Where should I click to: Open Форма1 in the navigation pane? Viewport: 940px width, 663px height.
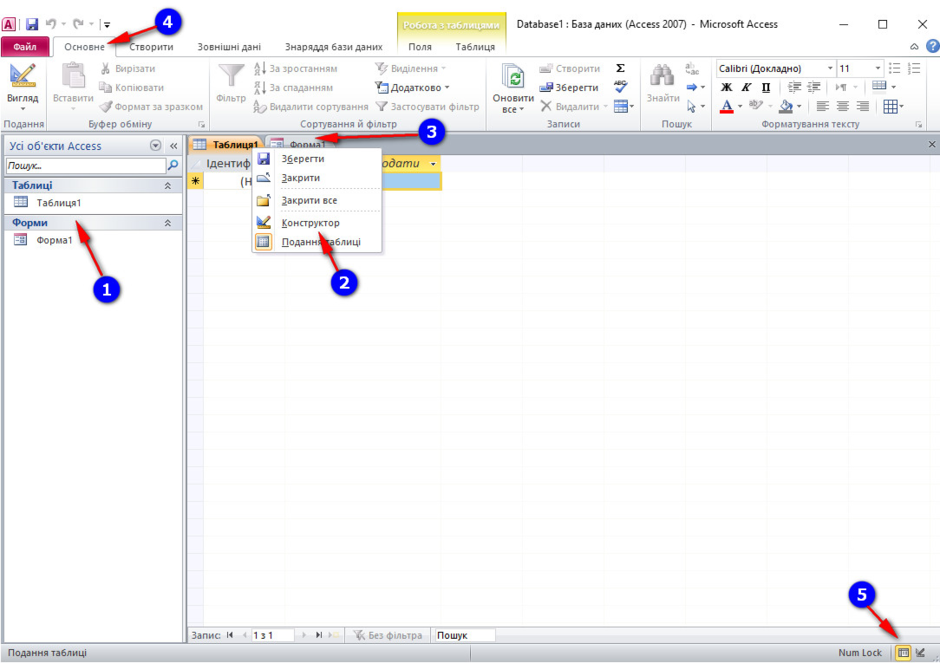[x=54, y=240]
